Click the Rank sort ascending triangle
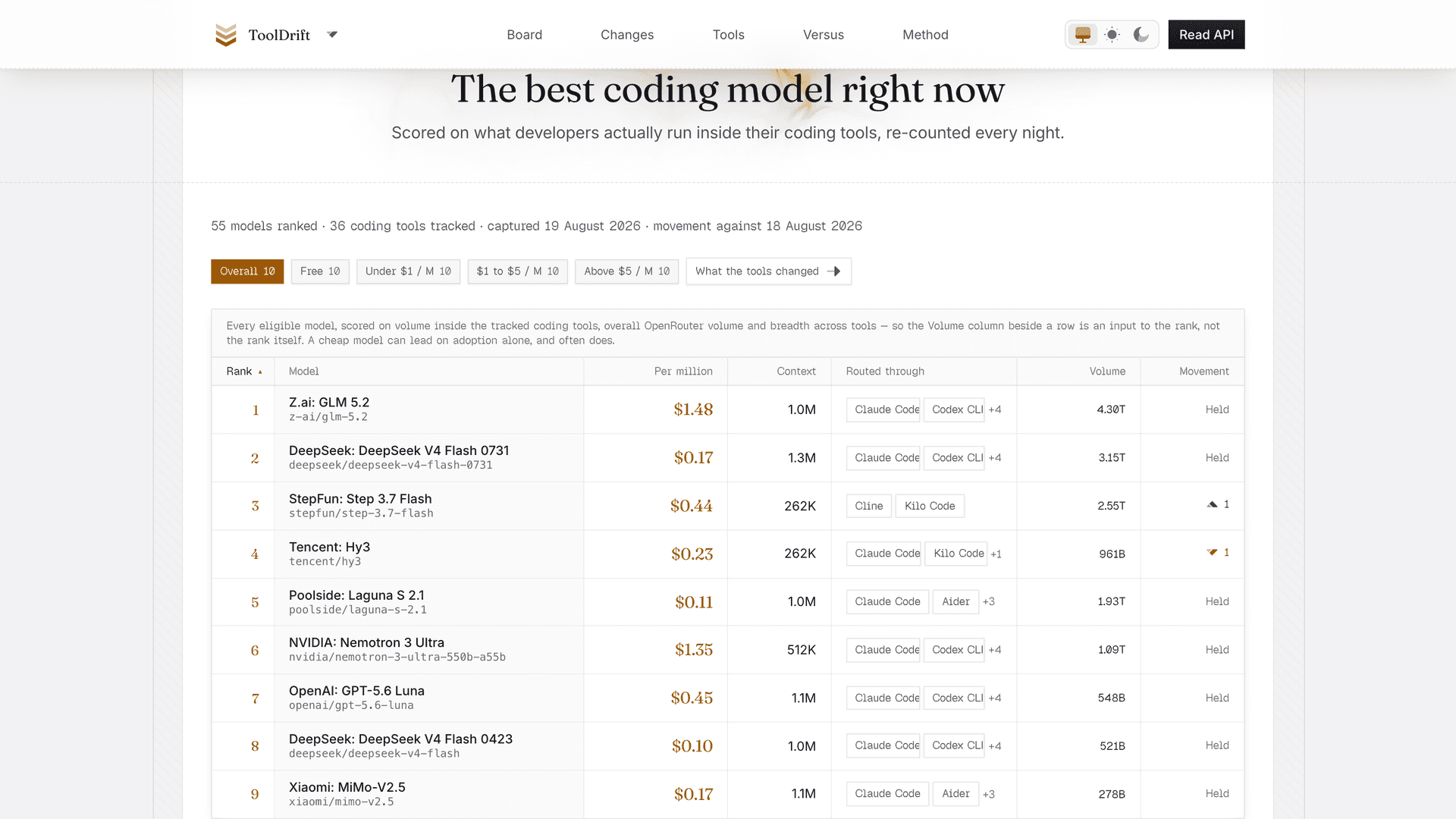Screen dimensions: 1456x819 [x=260, y=372]
